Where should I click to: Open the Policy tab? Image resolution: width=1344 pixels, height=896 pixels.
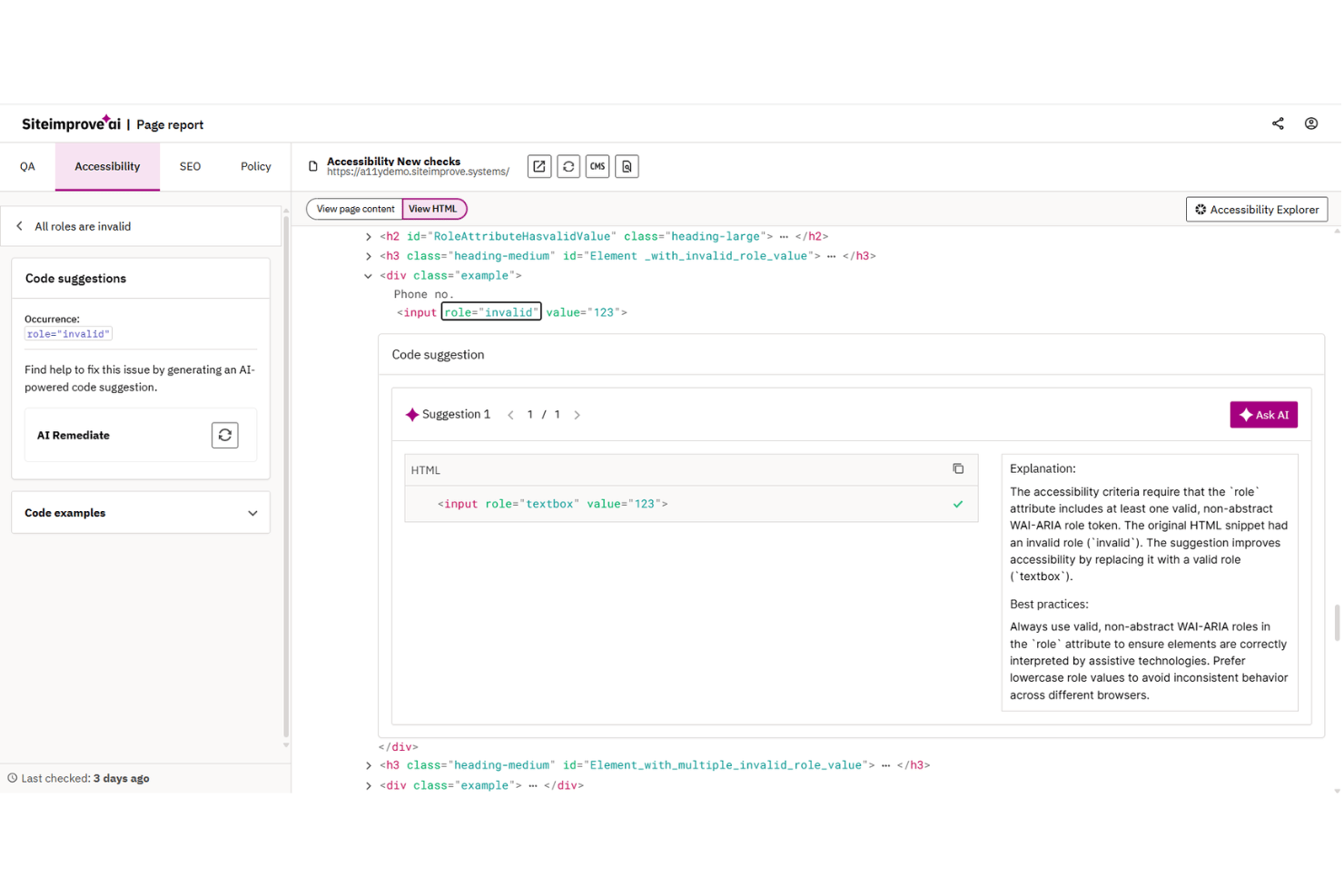tap(256, 167)
